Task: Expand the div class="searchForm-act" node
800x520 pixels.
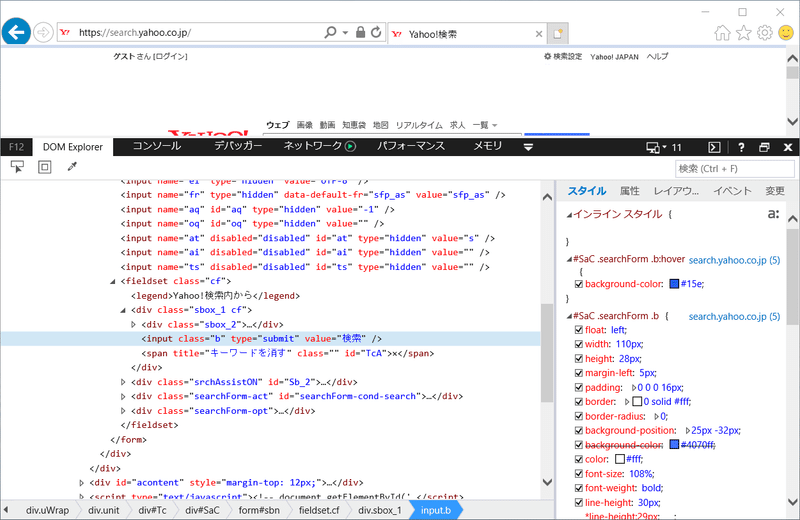Action: click(123, 396)
